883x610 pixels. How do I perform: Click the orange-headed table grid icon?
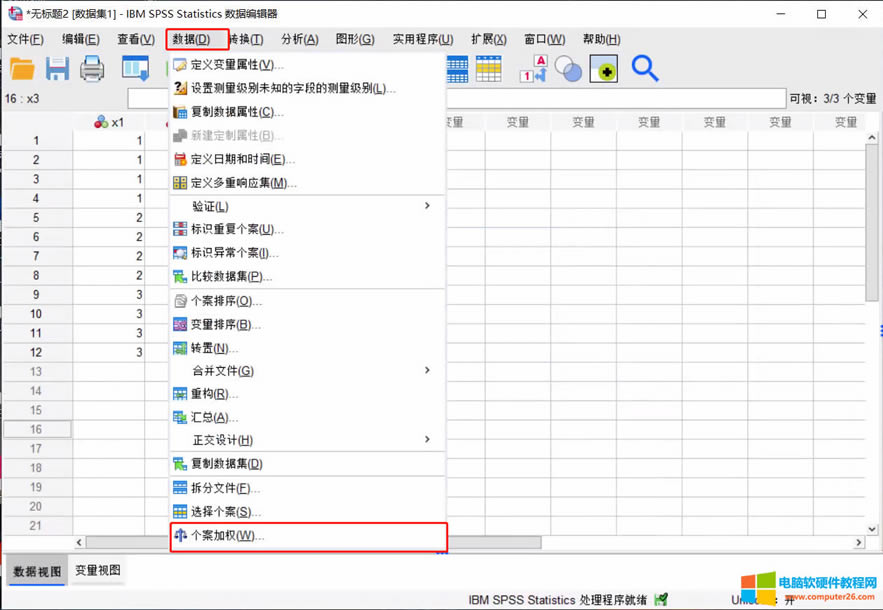[x=489, y=68]
